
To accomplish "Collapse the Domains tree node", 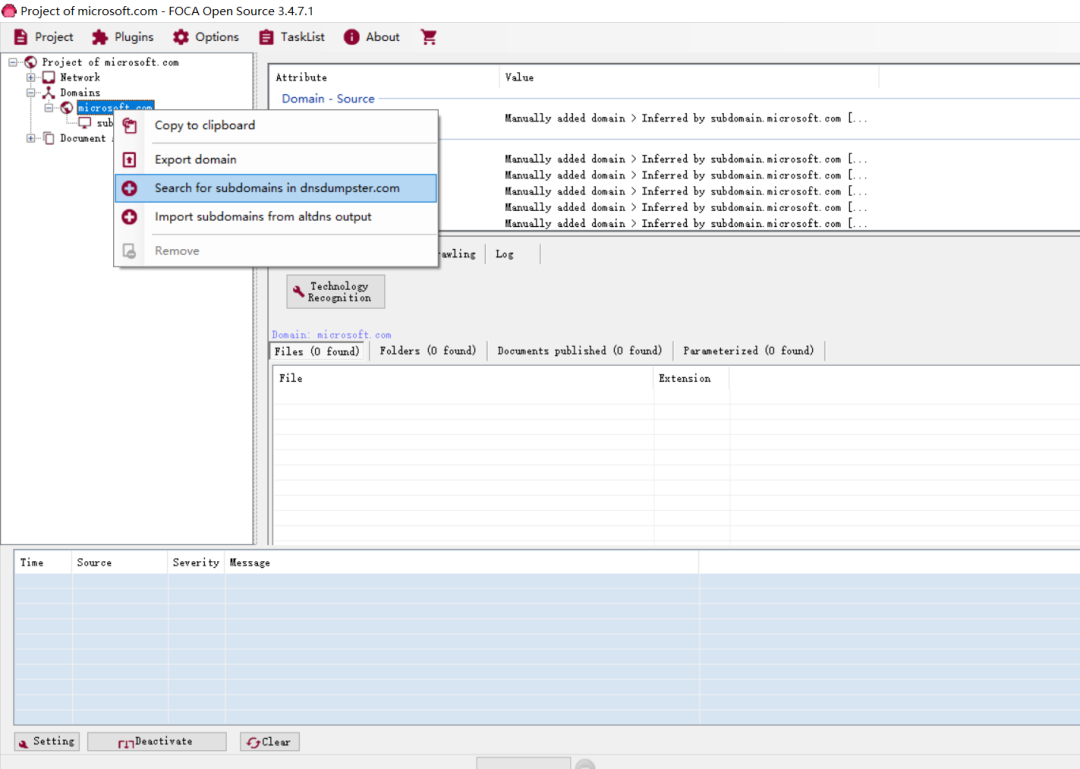I will click(x=31, y=92).
